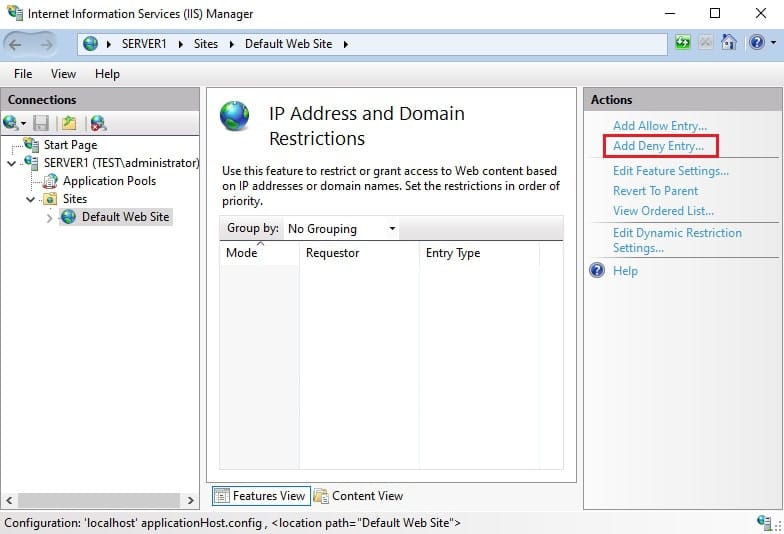Open Edit Feature Settings link
The image size is (784, 534).
(671, 171)
